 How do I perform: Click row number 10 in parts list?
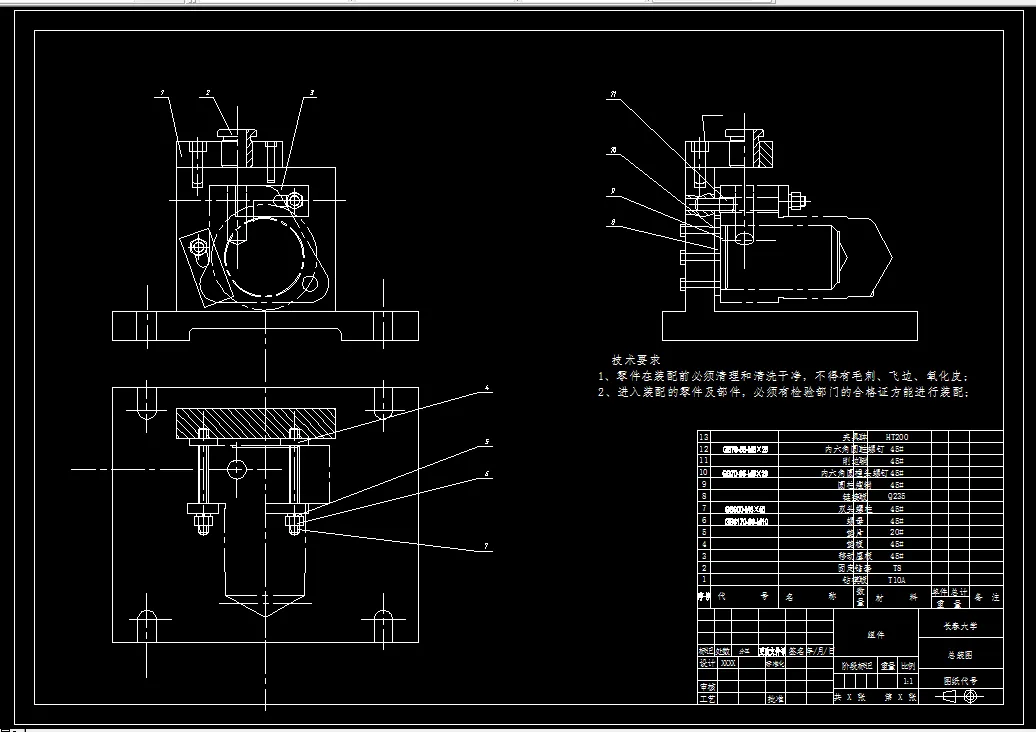(703, 472)
